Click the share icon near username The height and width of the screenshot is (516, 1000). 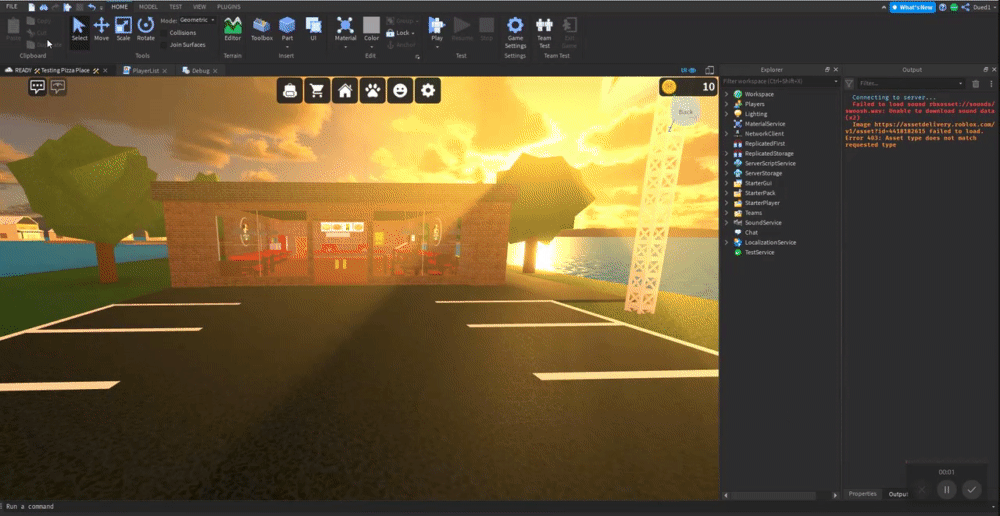(965, 7)
